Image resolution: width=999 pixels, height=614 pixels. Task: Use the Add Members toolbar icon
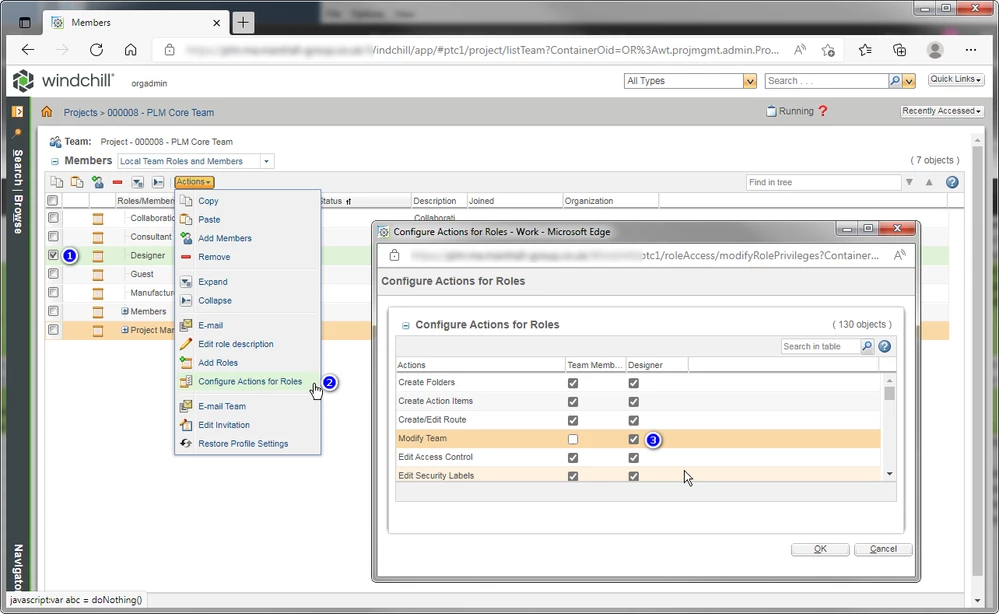tap(99, 182)
